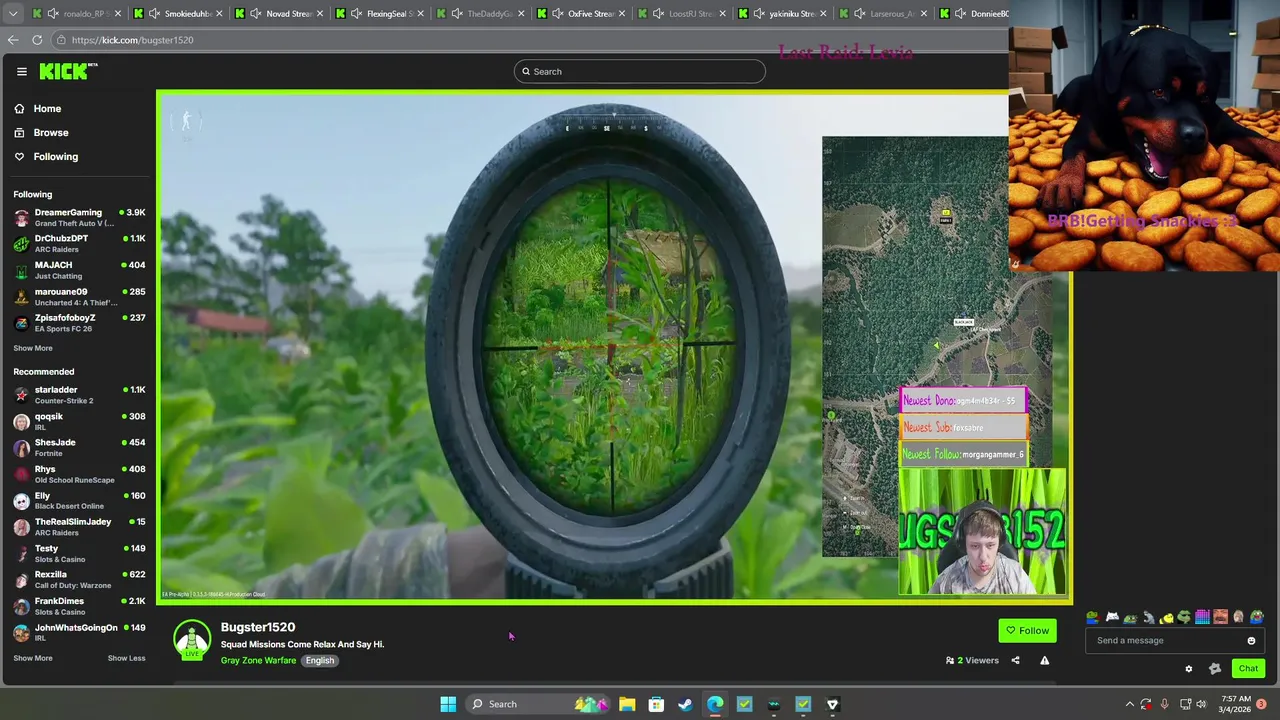
Task: Report stream with the warning icon
Action: point(1044,660)
